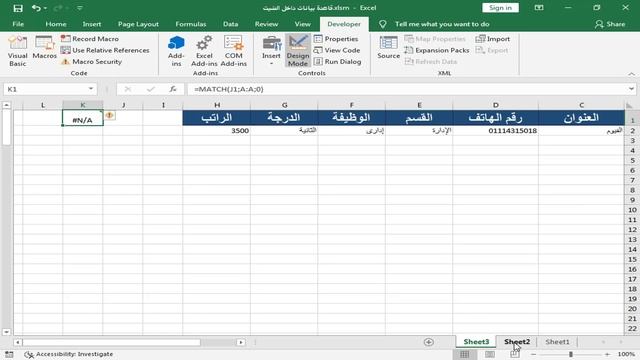Screen dimensions: 640x360
Task: Click the zoom in plus button
Action: [607, 354]
